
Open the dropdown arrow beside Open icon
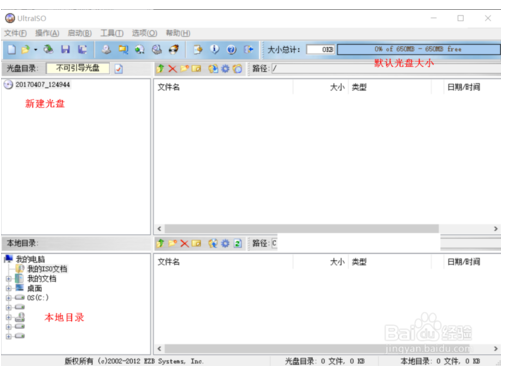(35, 50)
